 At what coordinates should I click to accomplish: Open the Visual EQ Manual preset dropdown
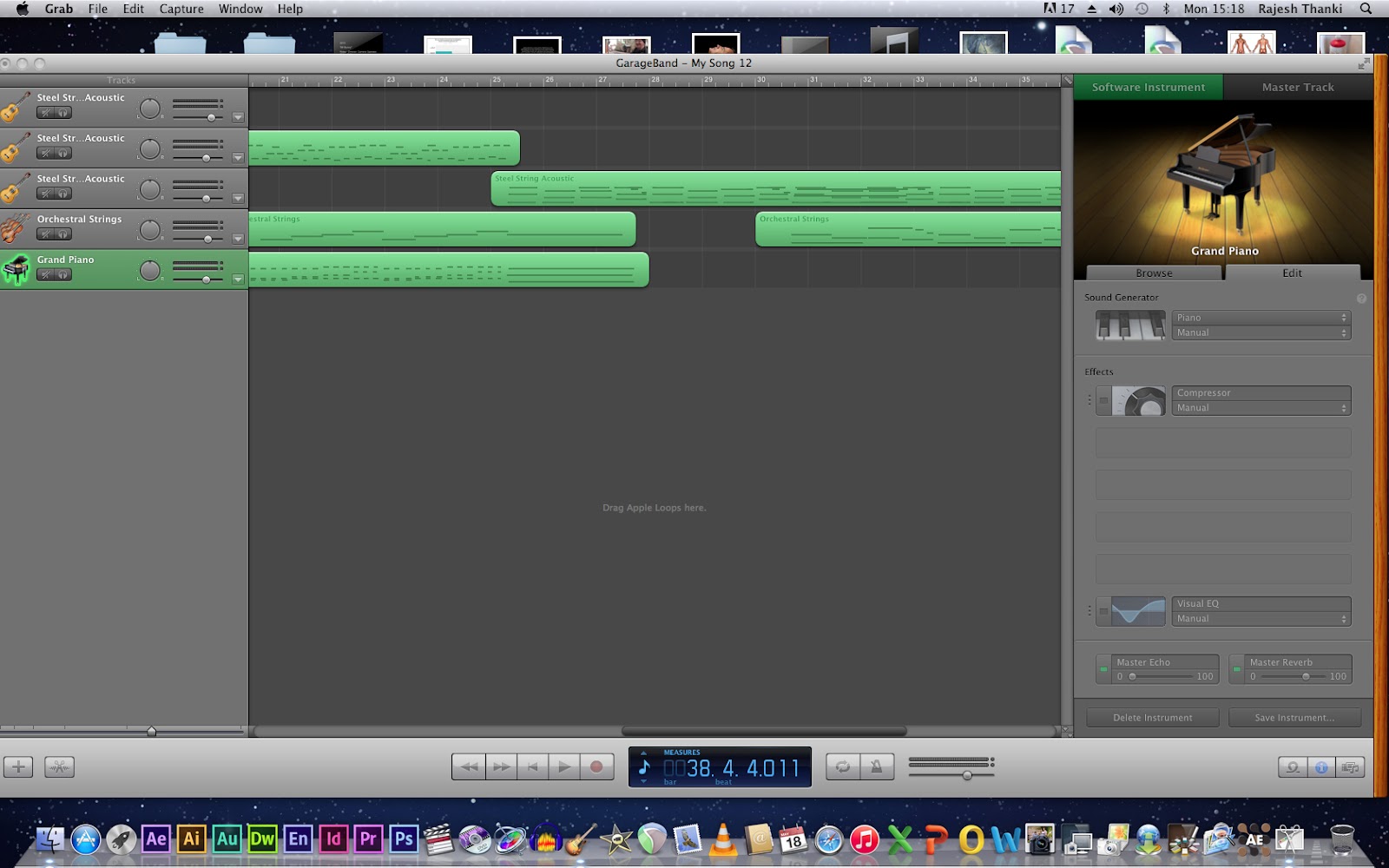point(1261,619)
